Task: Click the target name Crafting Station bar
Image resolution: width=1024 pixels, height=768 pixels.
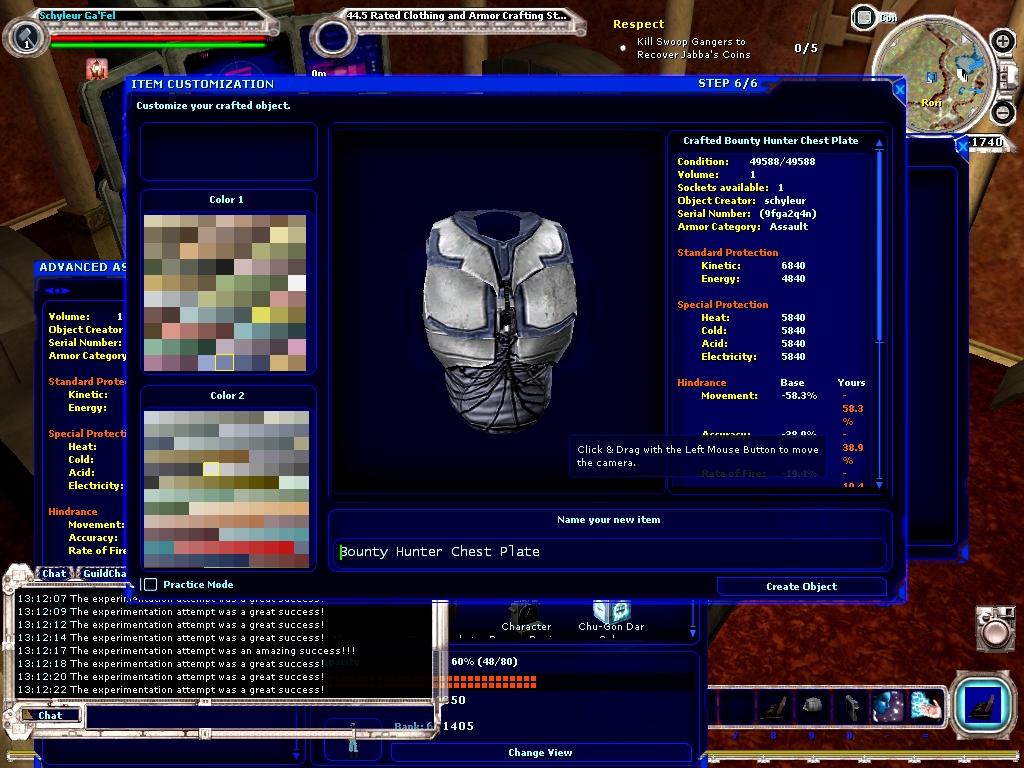Action: click(x=457, y=15)
